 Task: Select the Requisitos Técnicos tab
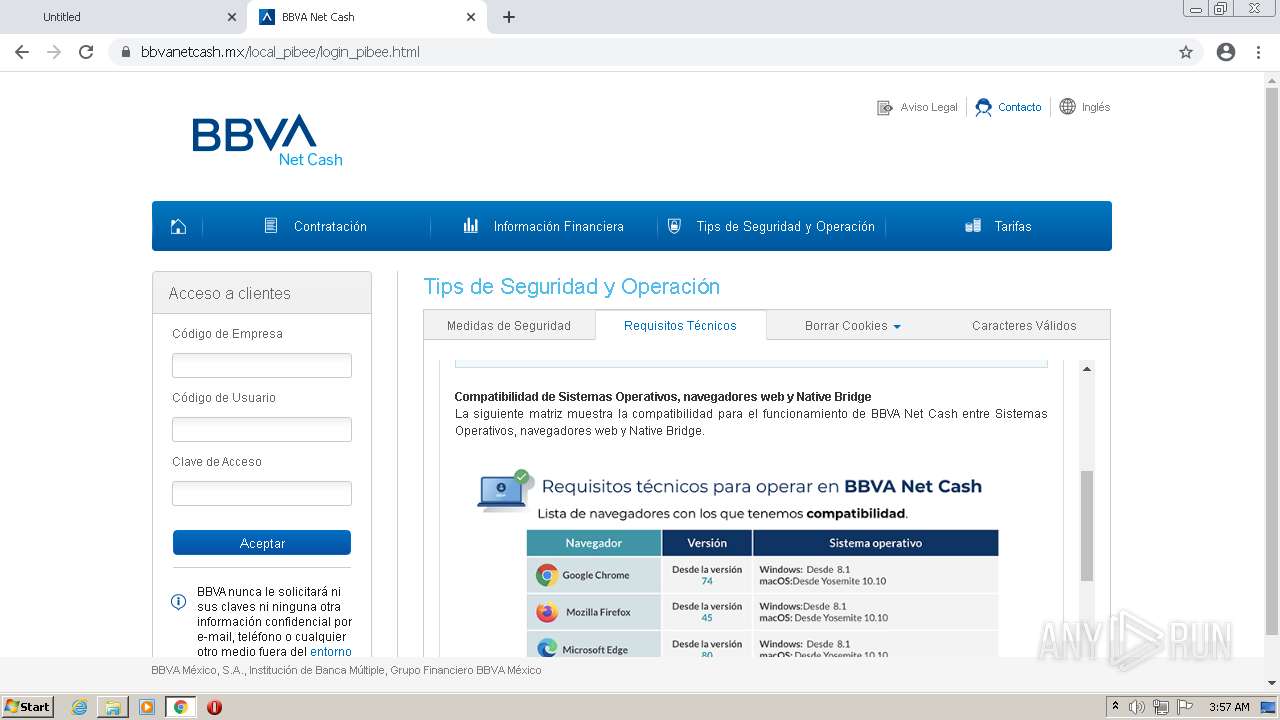coord(680,326)
